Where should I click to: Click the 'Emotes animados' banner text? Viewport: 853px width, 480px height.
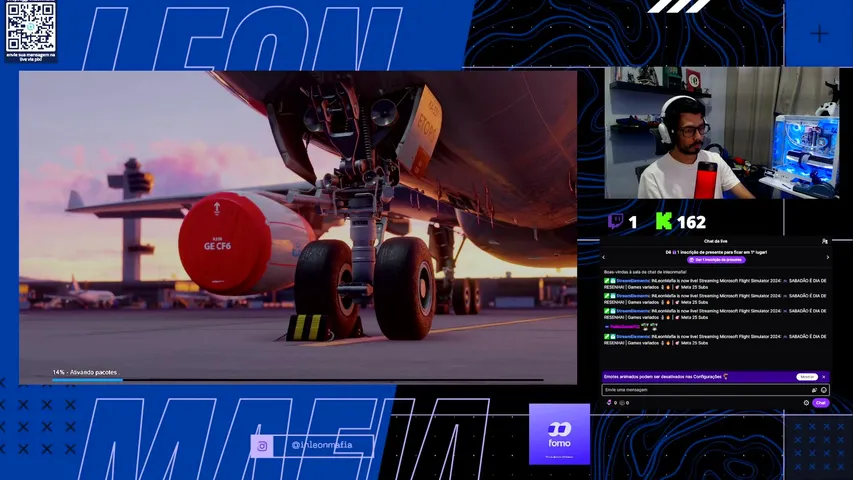pos(663,377)
